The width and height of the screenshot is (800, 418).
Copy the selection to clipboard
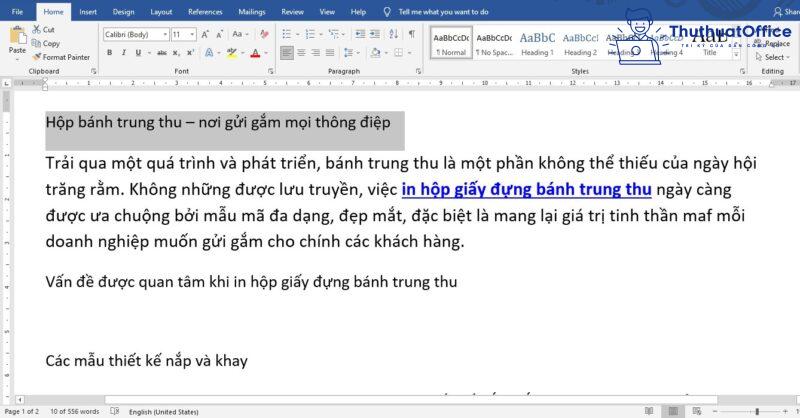click(45, 43)
